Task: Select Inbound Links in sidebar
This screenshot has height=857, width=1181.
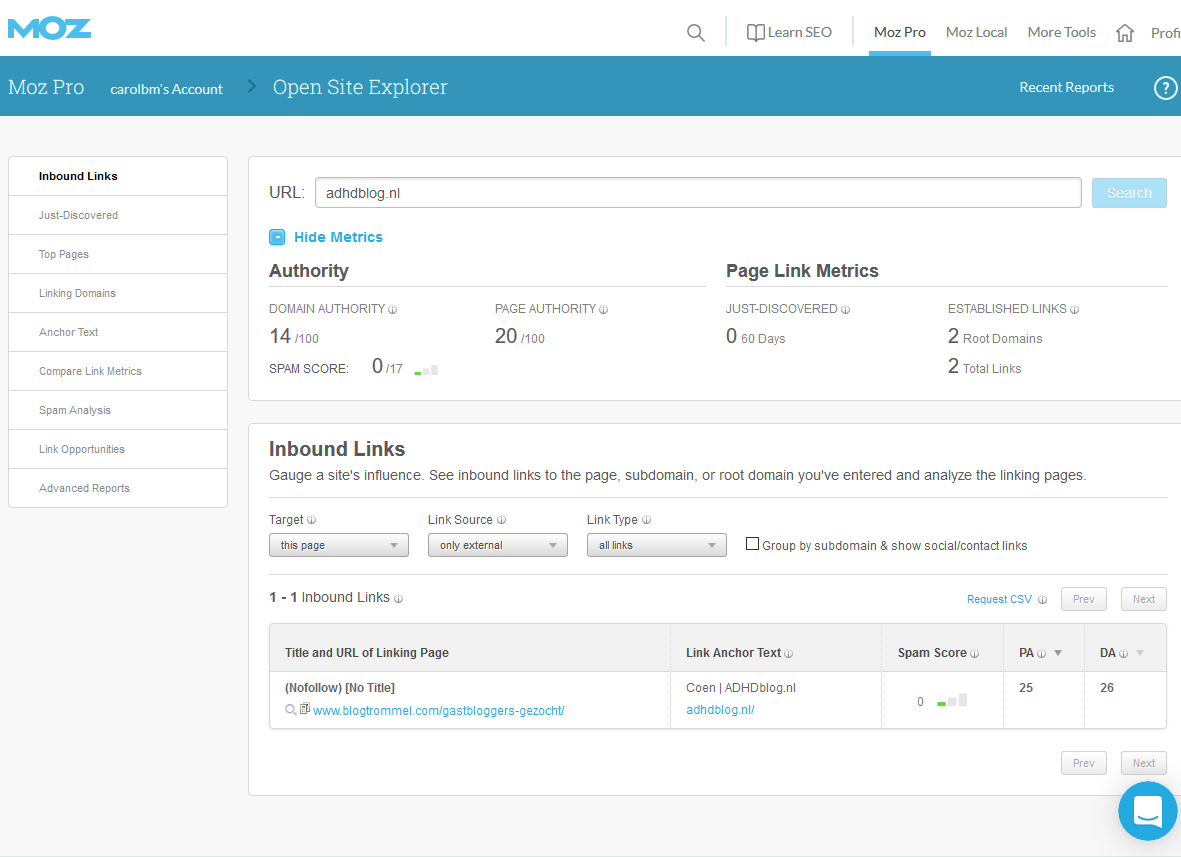Action: [x=118, y=176]
